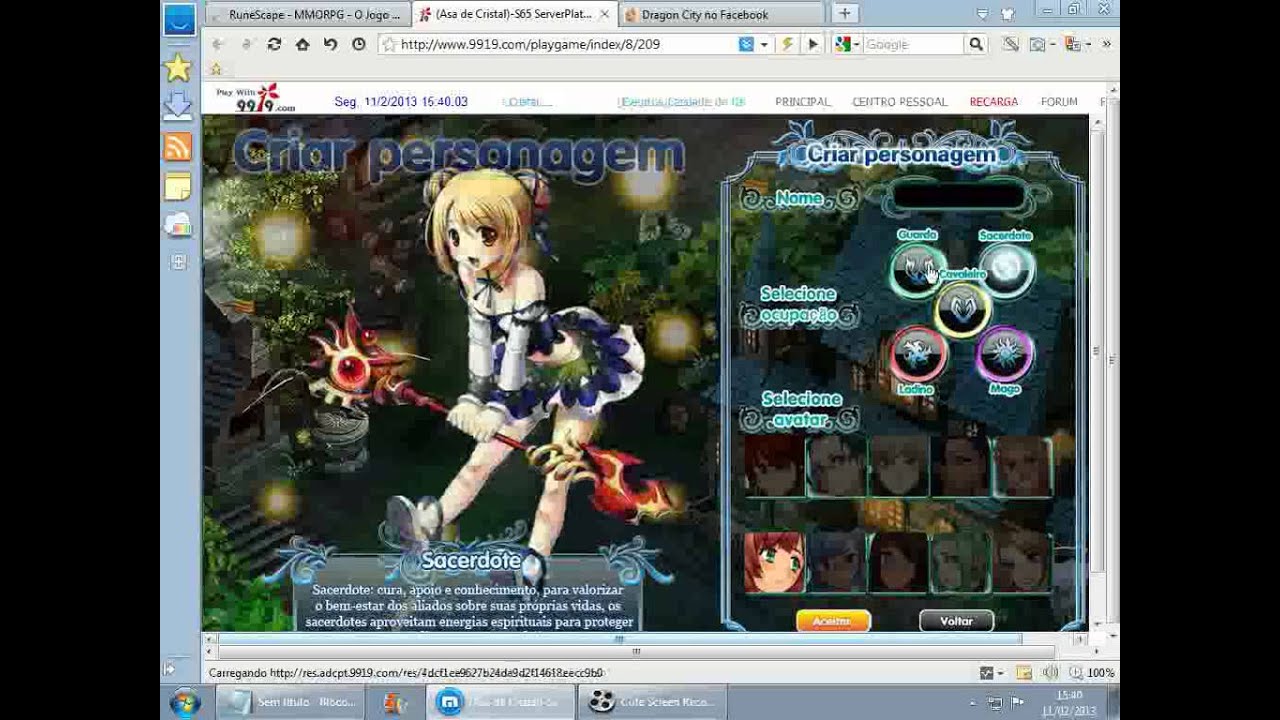Click the Maxthon browser taskbar button
This screenshot has height=720, width=1280.
click(x=502, y=702)
